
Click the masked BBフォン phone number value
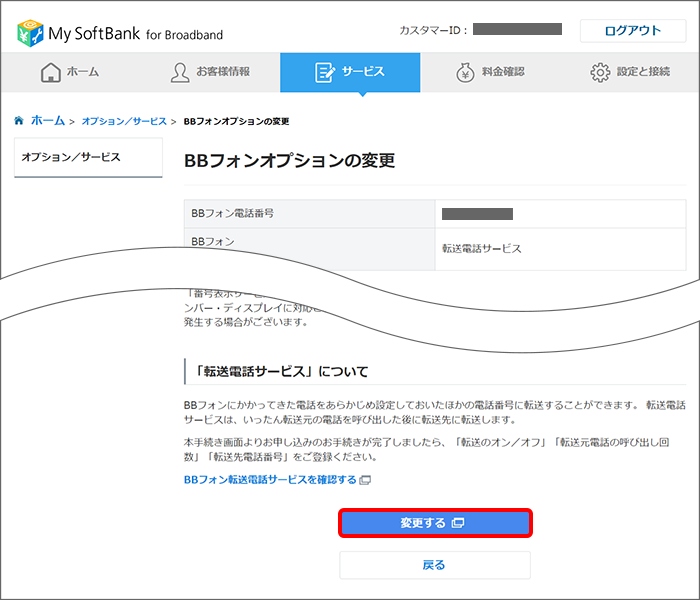477,214
